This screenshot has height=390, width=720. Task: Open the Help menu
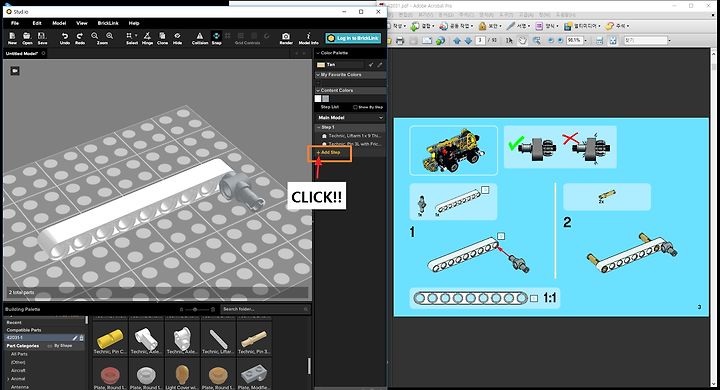pyautogui.click(x=134, y=23)
